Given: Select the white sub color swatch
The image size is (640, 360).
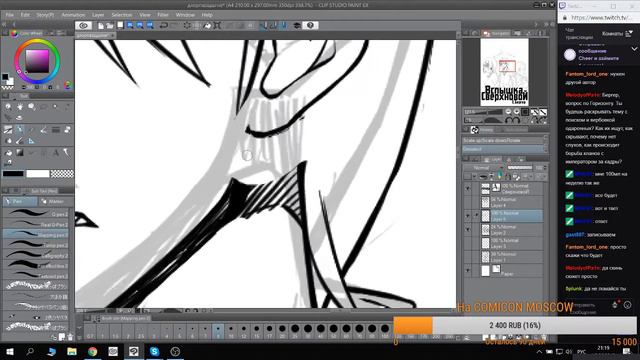Looking at the screenshot, I should click(38, 174).
